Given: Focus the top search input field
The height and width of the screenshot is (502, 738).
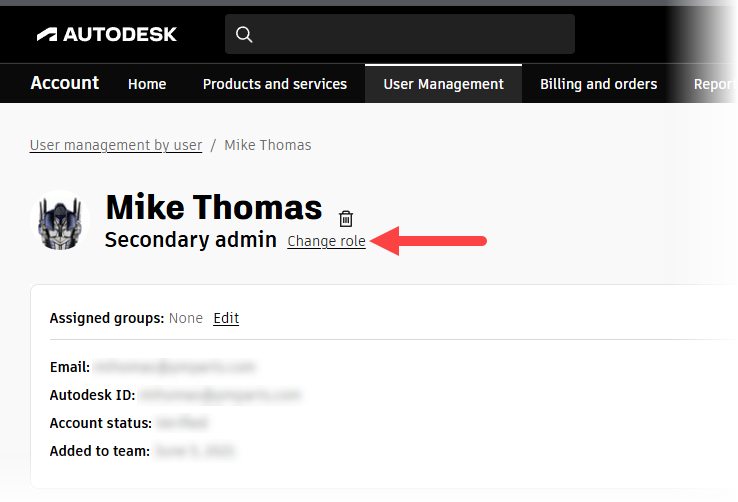Looking at the screenshot, I should click(x=410, y=34).
